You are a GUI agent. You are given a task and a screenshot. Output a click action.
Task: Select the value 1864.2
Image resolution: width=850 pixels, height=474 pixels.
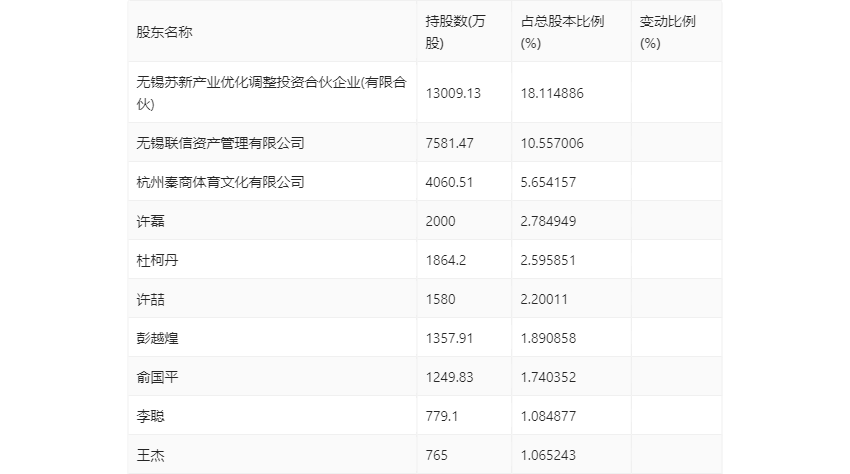446,260
